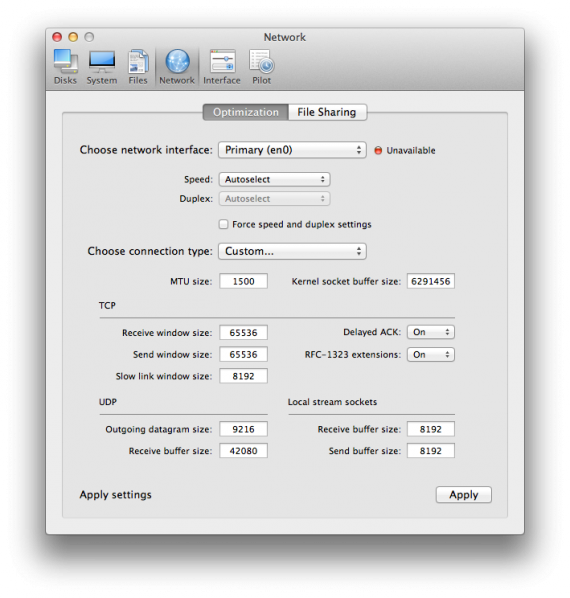Viewport: 570px width, 598px height.
Task: Open the Interface toolbar pane
Action: pos(222,67)
